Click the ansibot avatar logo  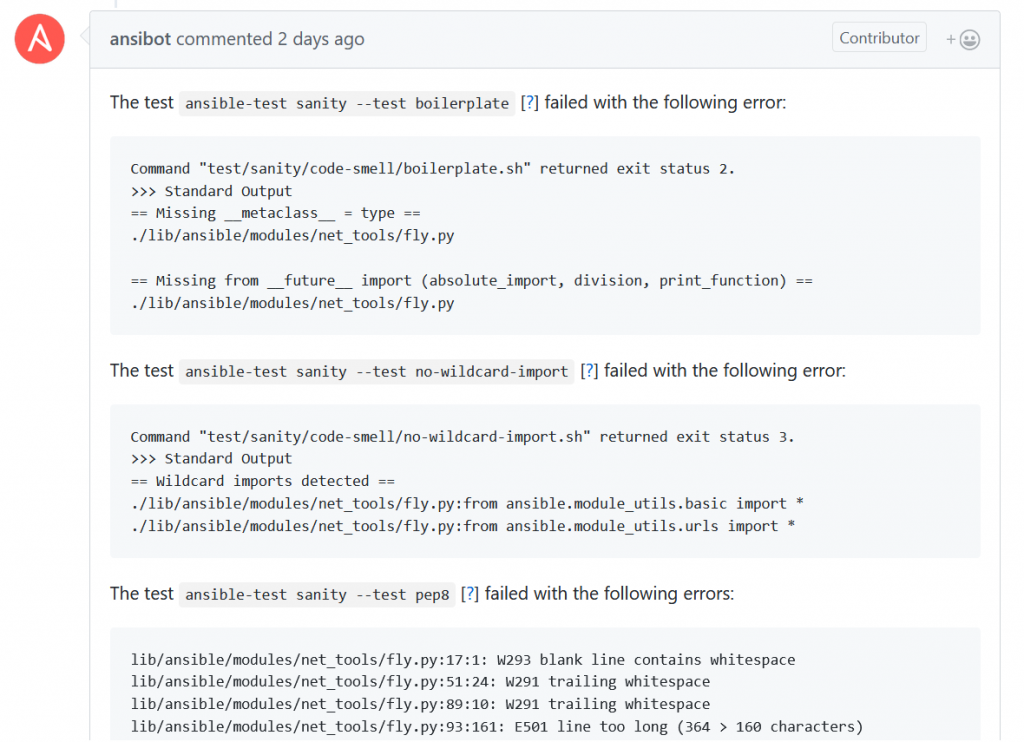point(40,39)
